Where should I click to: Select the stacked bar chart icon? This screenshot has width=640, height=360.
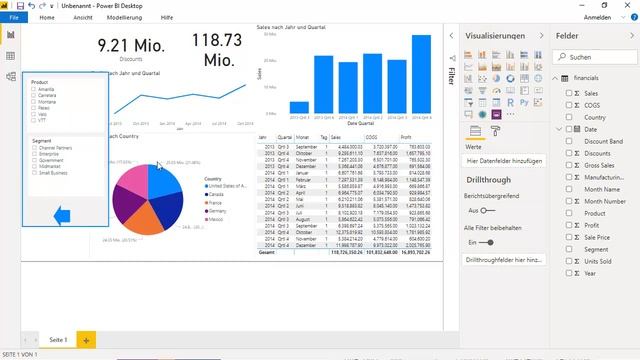(x=468, y=54)
